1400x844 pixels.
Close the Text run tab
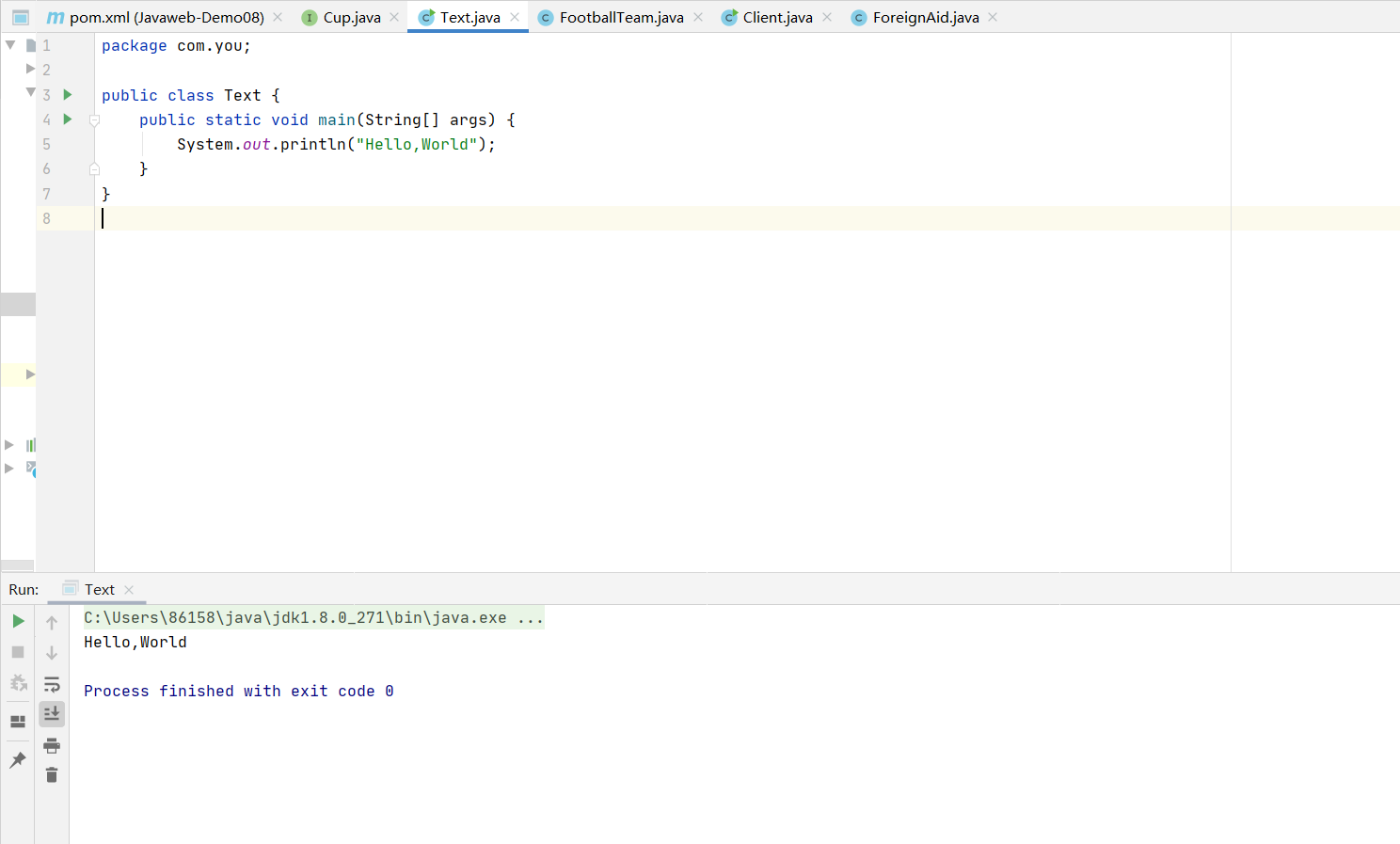pyautogui.click(x=129, y=590)
